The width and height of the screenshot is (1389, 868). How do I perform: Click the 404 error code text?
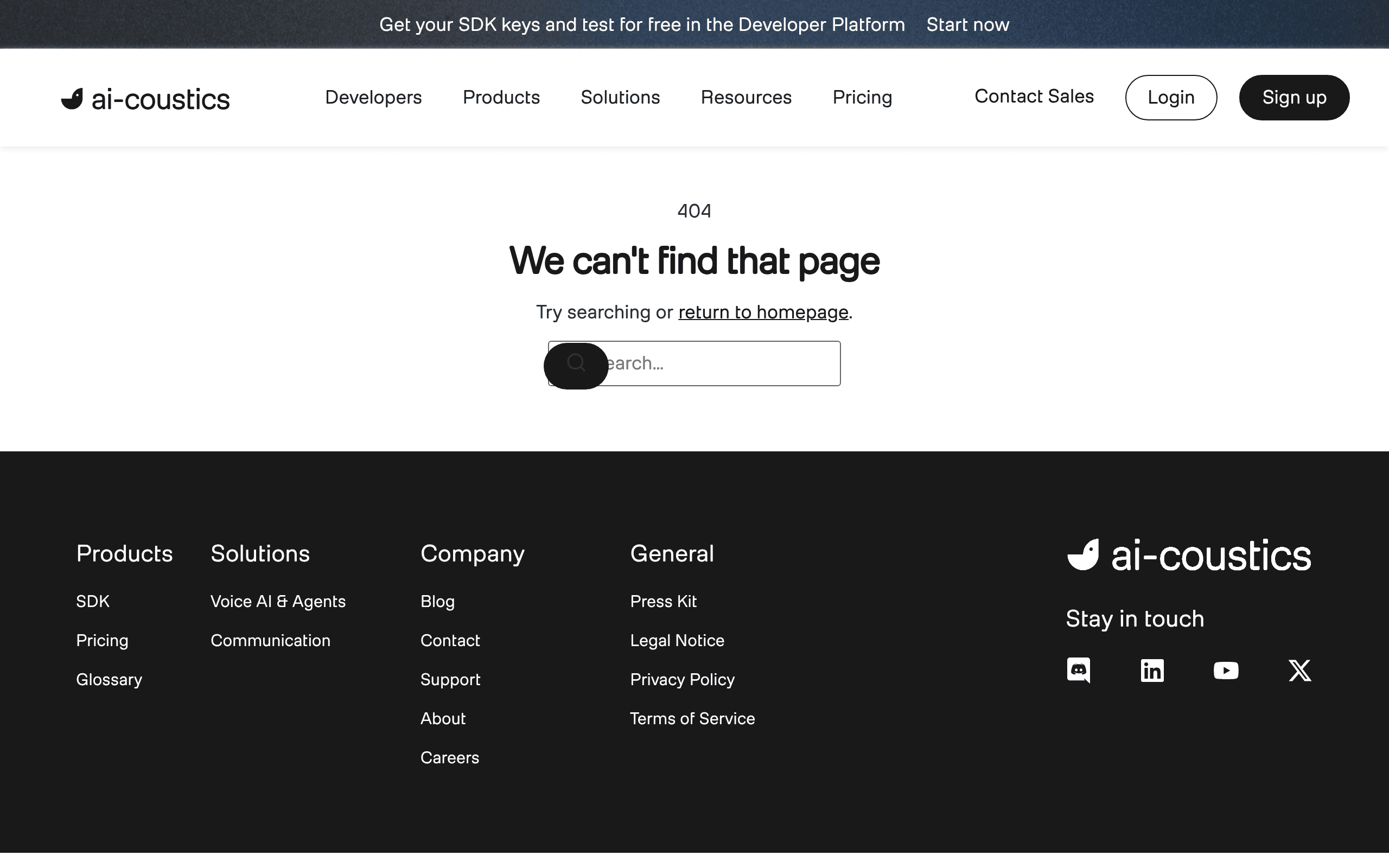pos(694,210)
